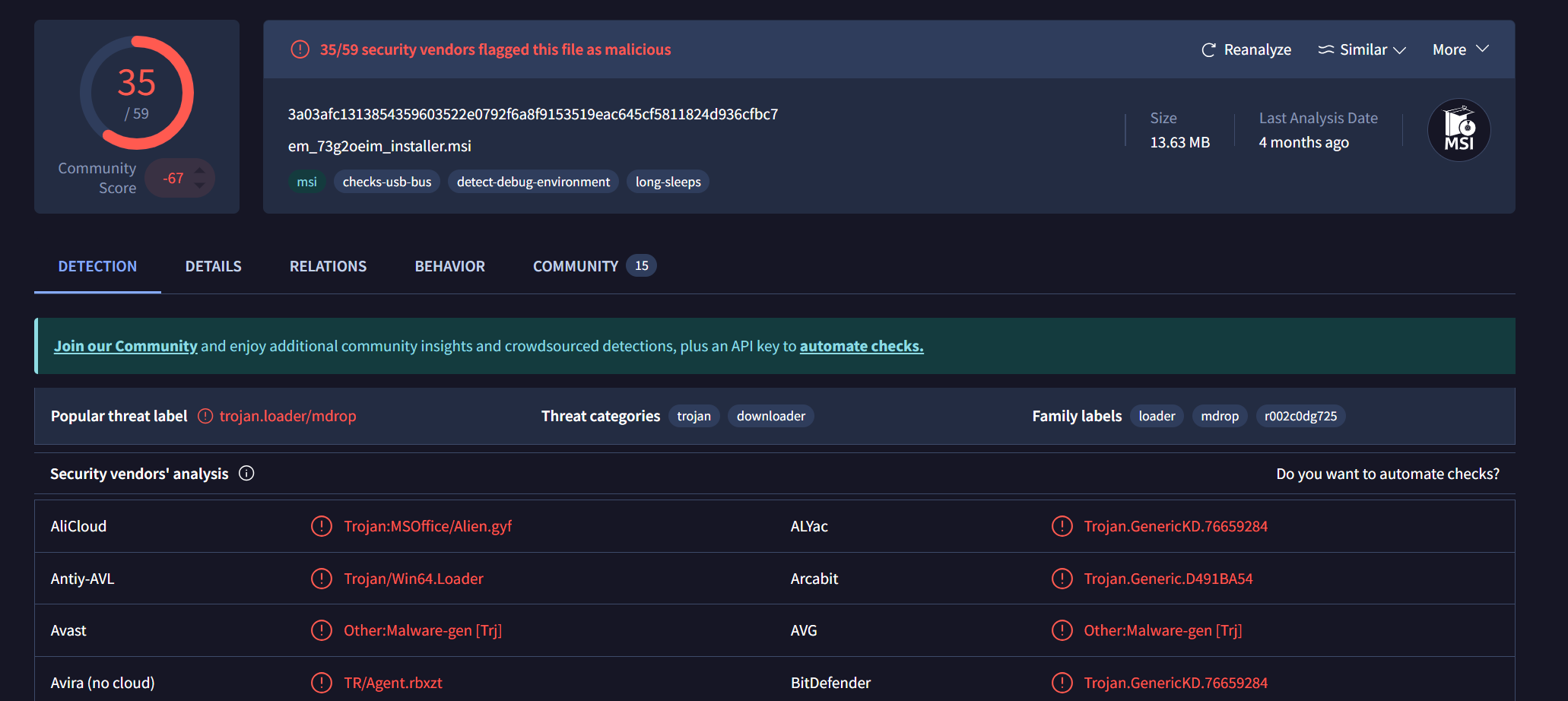Expand the More menu
Viewport: 1568px width, 701px height.
(1458, 49)
